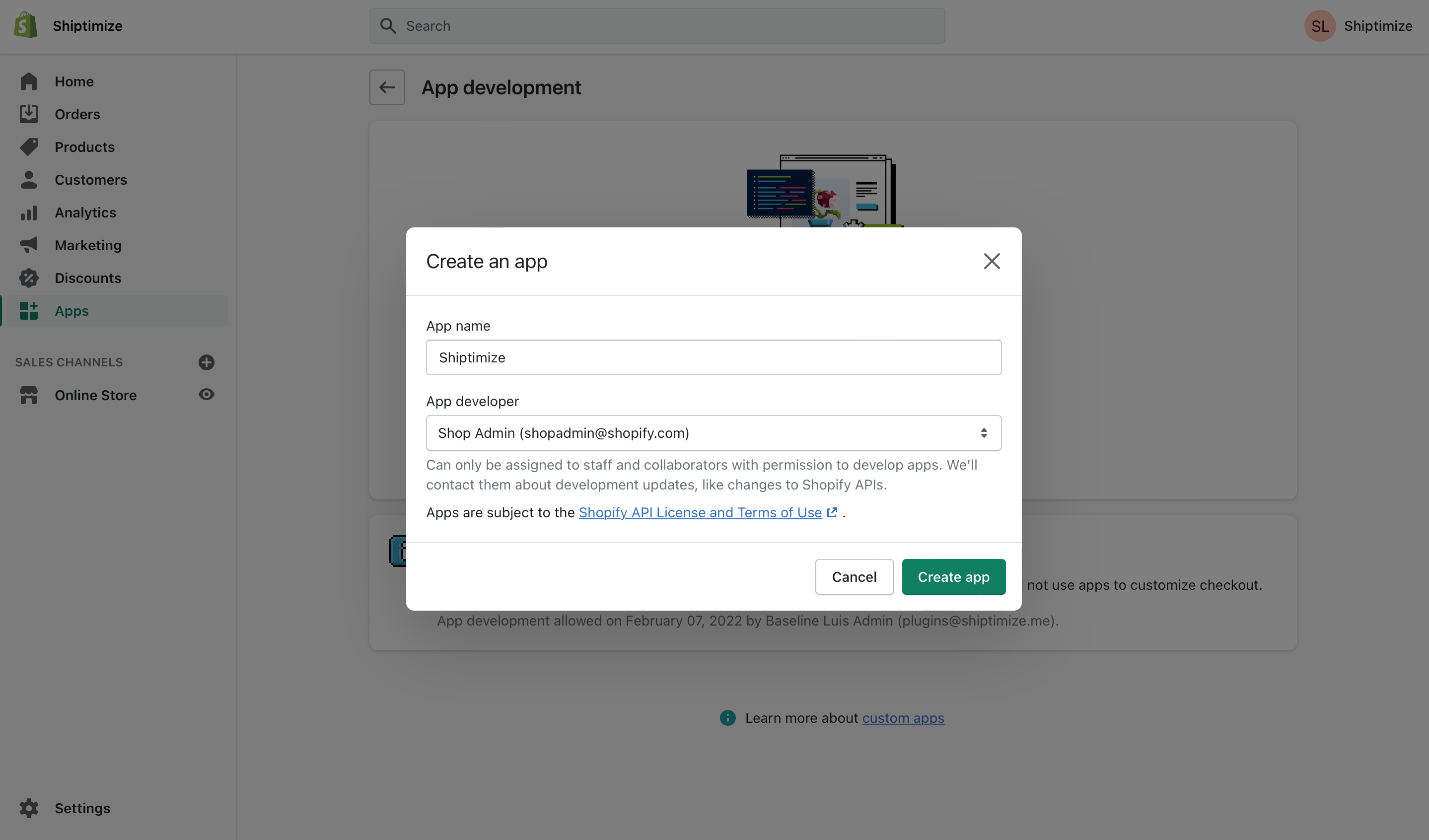
Task: Click the SALES CHANNELS heading
Action: [x=69, y=362]
